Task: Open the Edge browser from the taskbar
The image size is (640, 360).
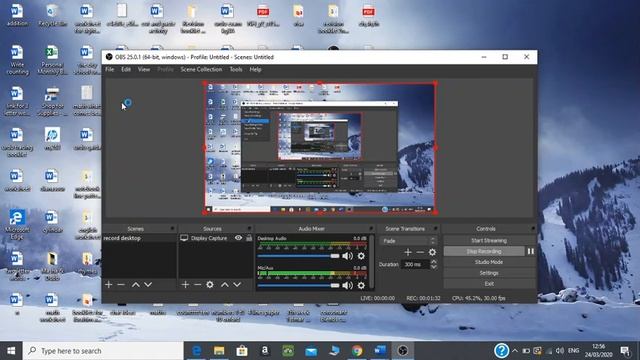Action: [x=197, y=351]
